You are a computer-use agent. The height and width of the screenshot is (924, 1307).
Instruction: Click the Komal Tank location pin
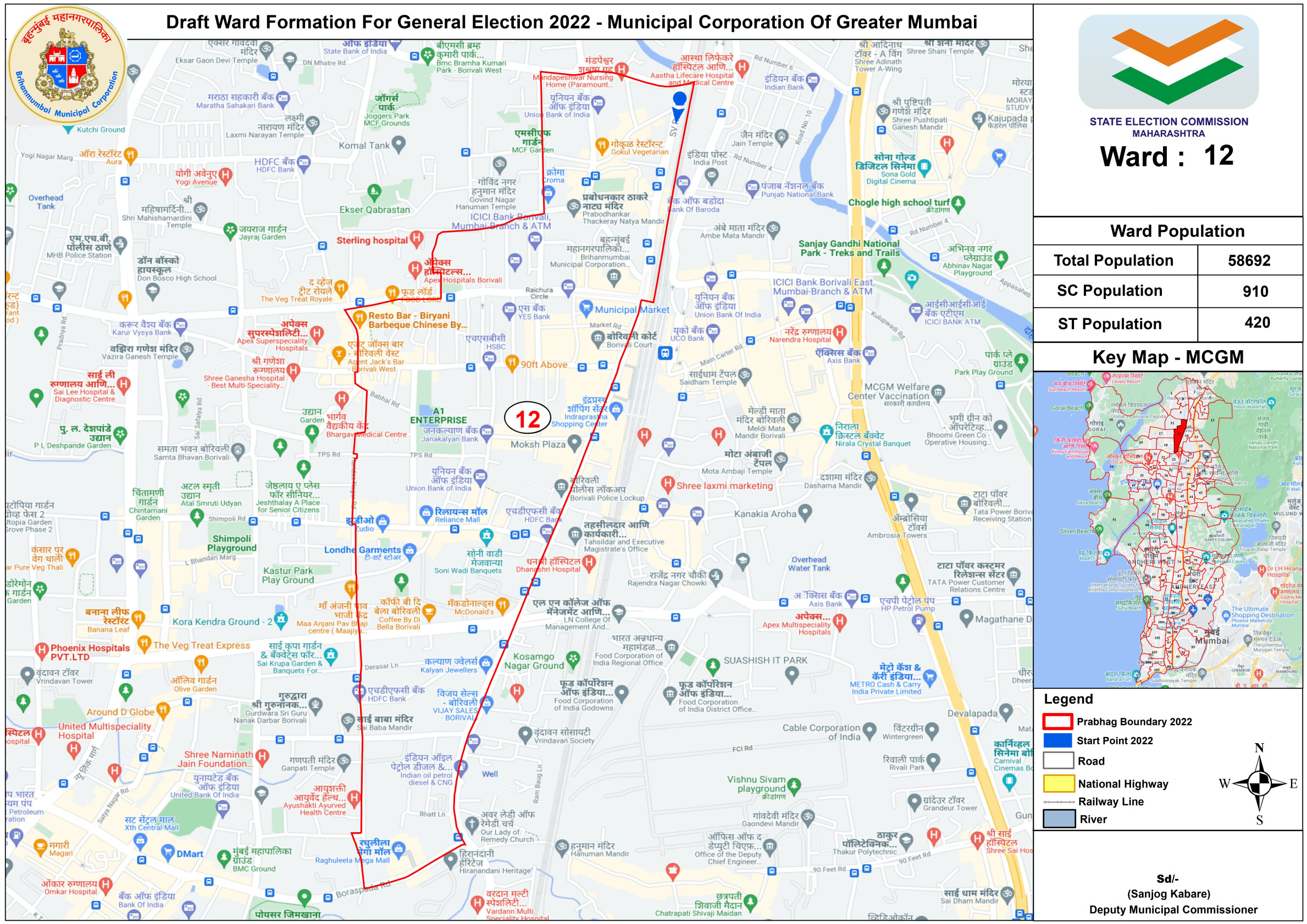398,143
